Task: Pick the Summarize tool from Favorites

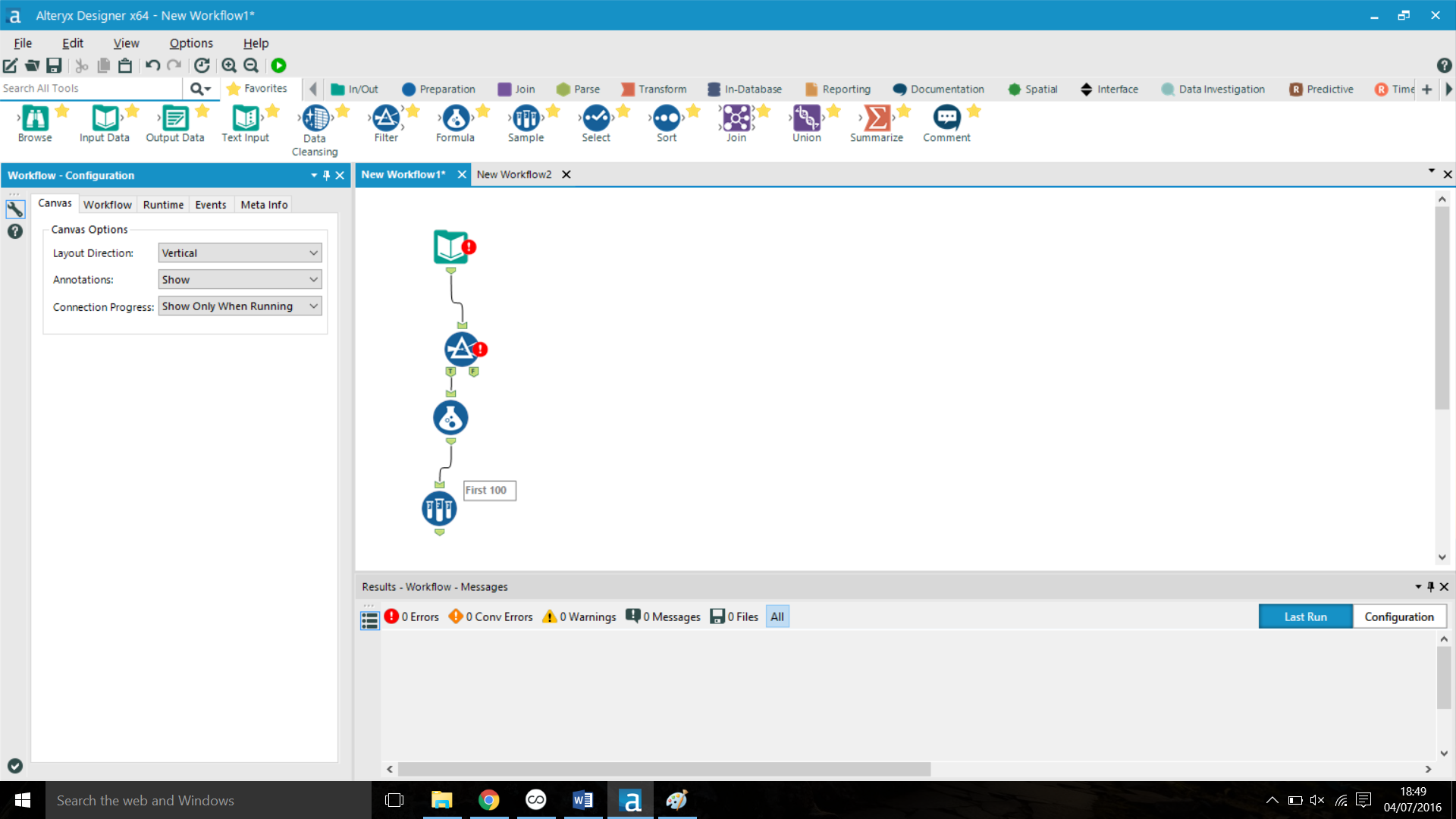Action: coord(877,119)
